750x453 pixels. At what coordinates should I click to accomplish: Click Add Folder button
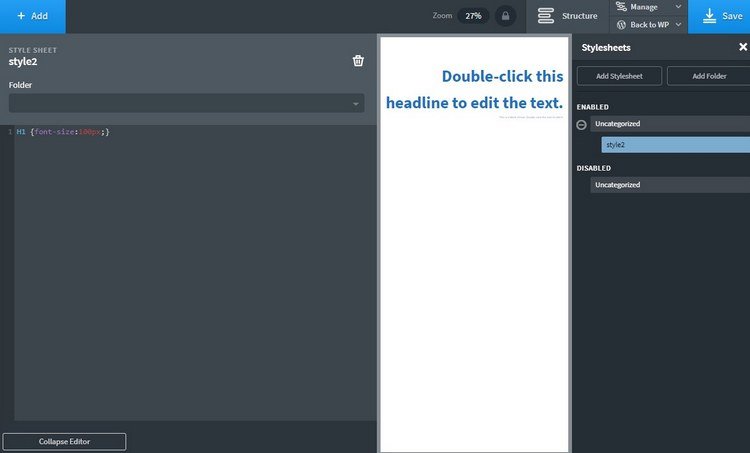point(709,76)
